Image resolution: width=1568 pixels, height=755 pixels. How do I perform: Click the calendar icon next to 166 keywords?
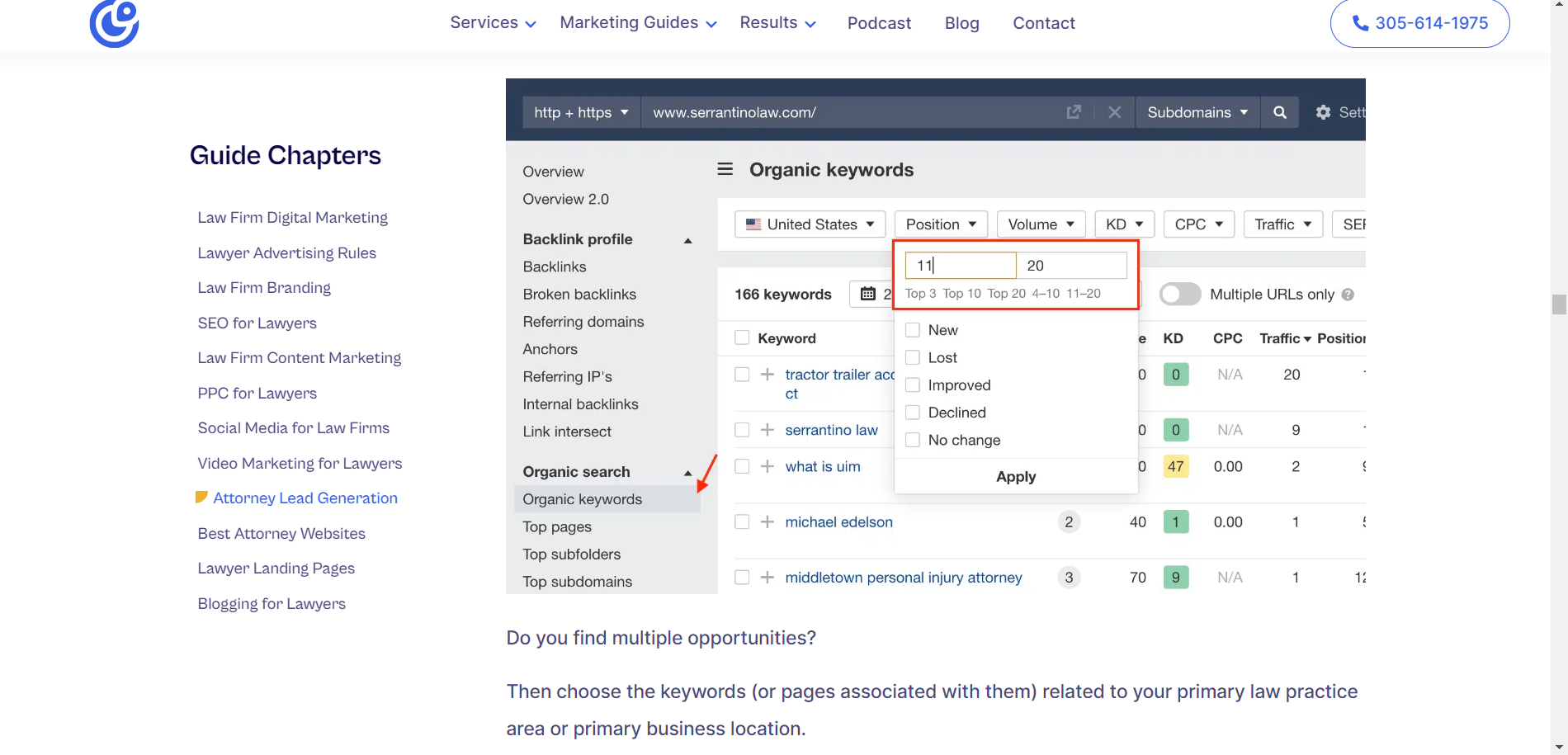(x=868, y=294)
